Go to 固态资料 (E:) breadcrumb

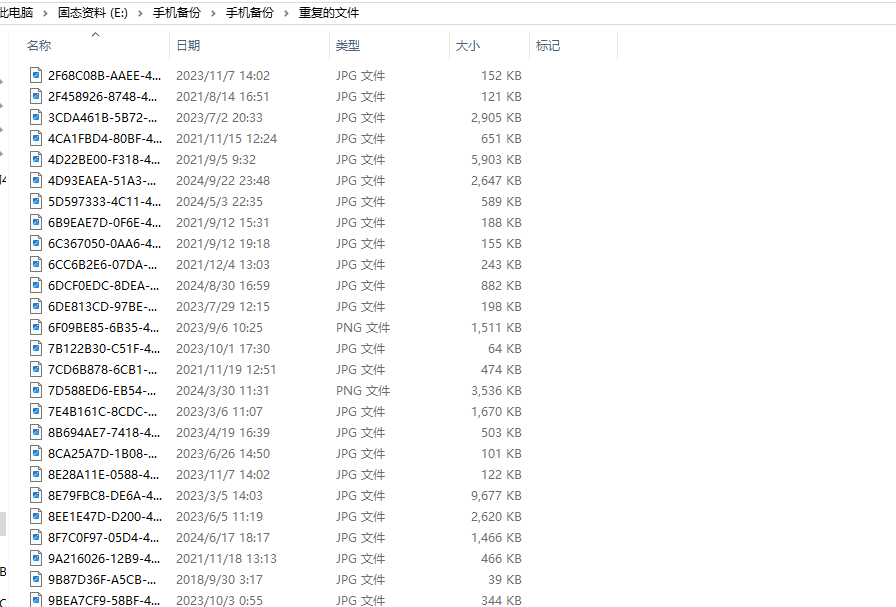point(93,13)
